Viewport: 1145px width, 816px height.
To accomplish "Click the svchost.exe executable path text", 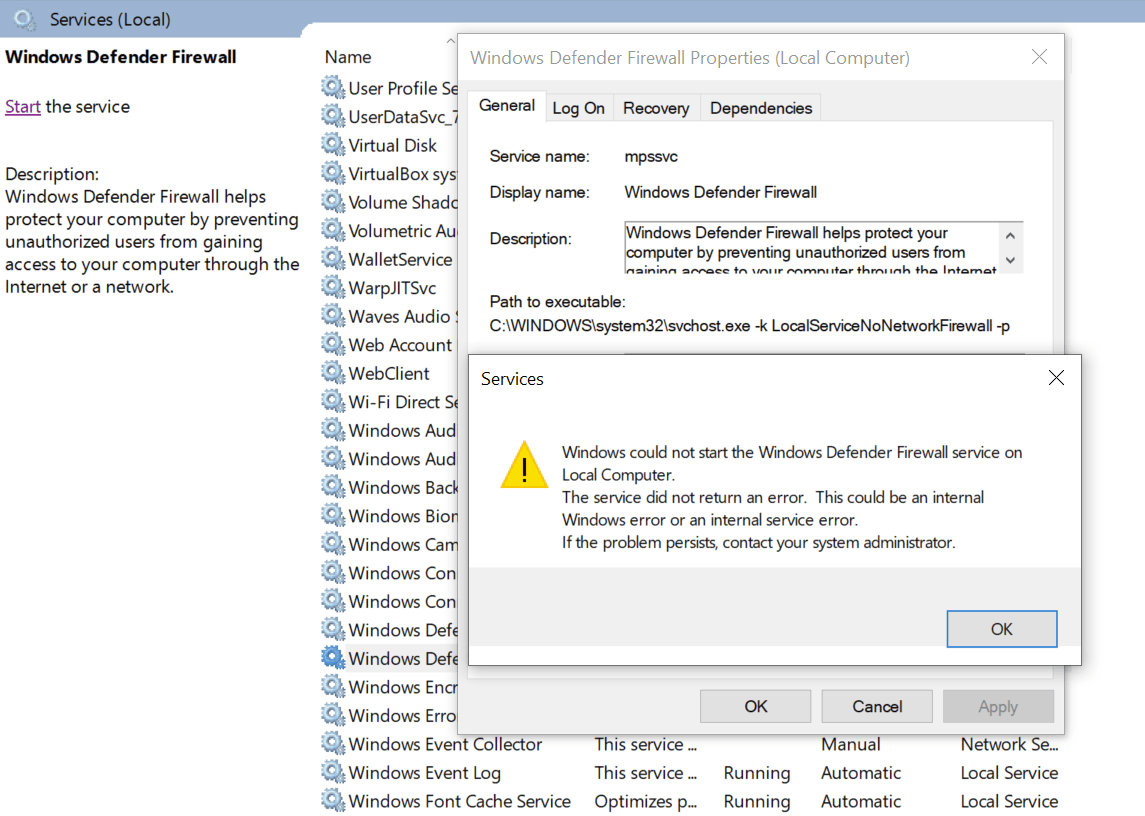I will click(x=749, y=326).
